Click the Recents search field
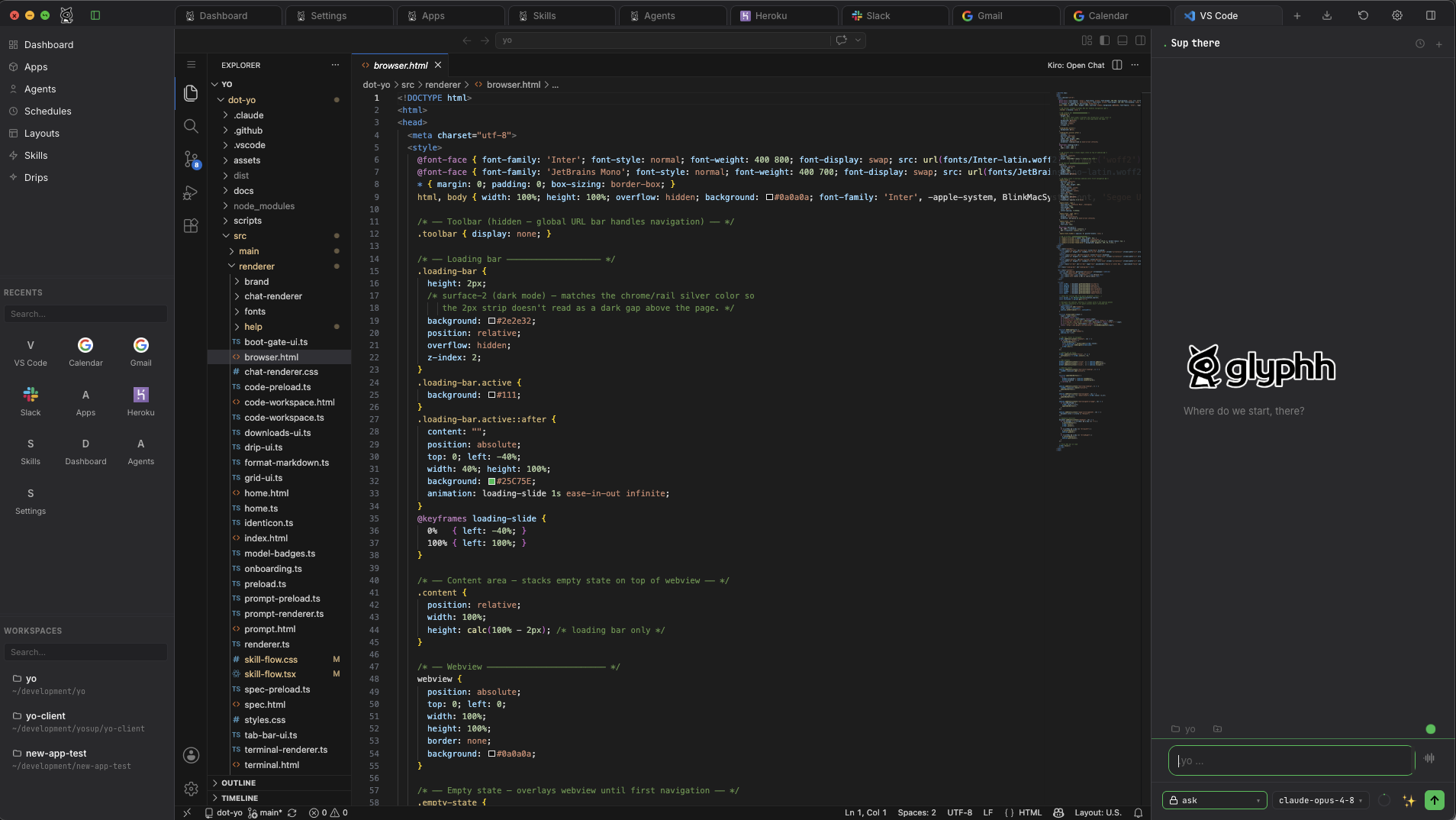The image size is (1456, 820). pyautogui.click(x=85, y=314)
